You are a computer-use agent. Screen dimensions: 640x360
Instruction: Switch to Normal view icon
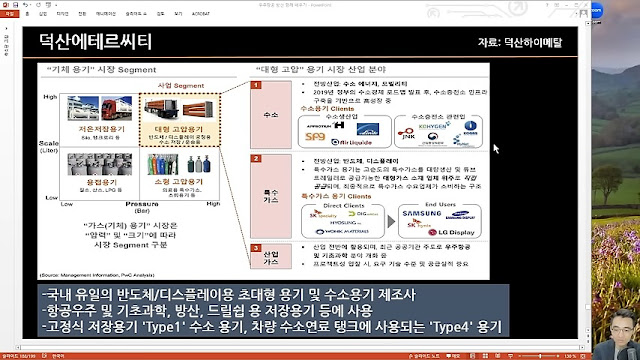[x=472, y=356]
